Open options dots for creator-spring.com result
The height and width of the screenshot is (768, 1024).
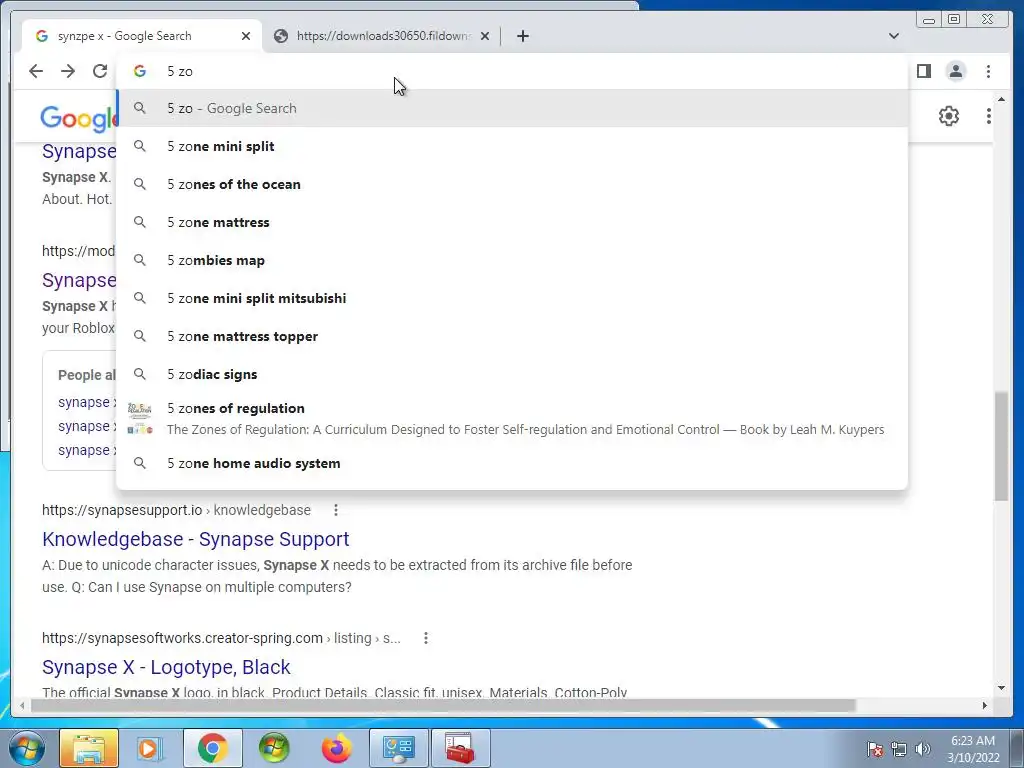point(425,638)
